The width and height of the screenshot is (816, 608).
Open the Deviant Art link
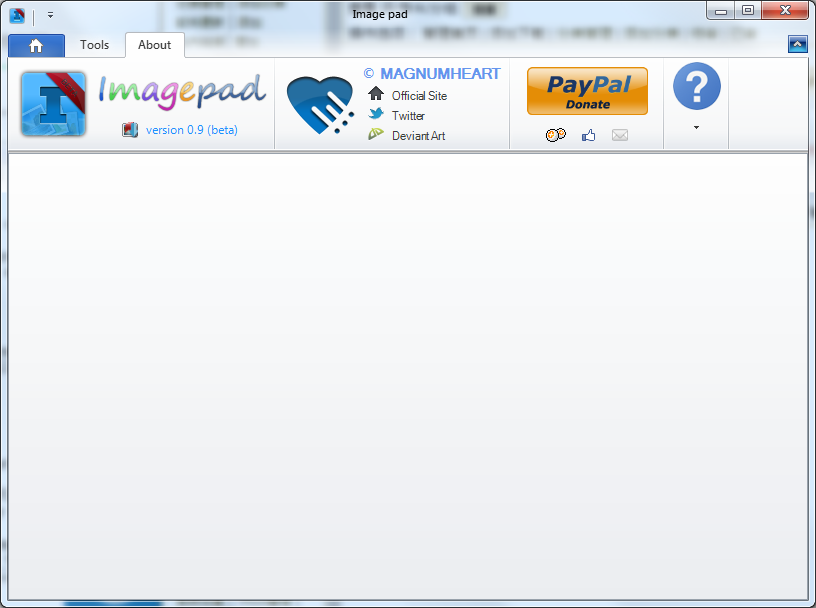tap(418, 136)
